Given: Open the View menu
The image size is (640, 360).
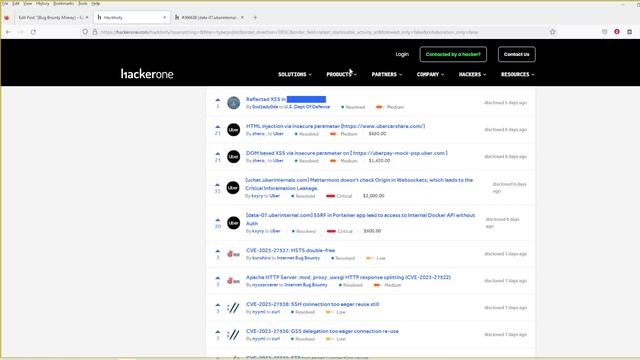Looking at the screenshot, I should coord(27,3).
